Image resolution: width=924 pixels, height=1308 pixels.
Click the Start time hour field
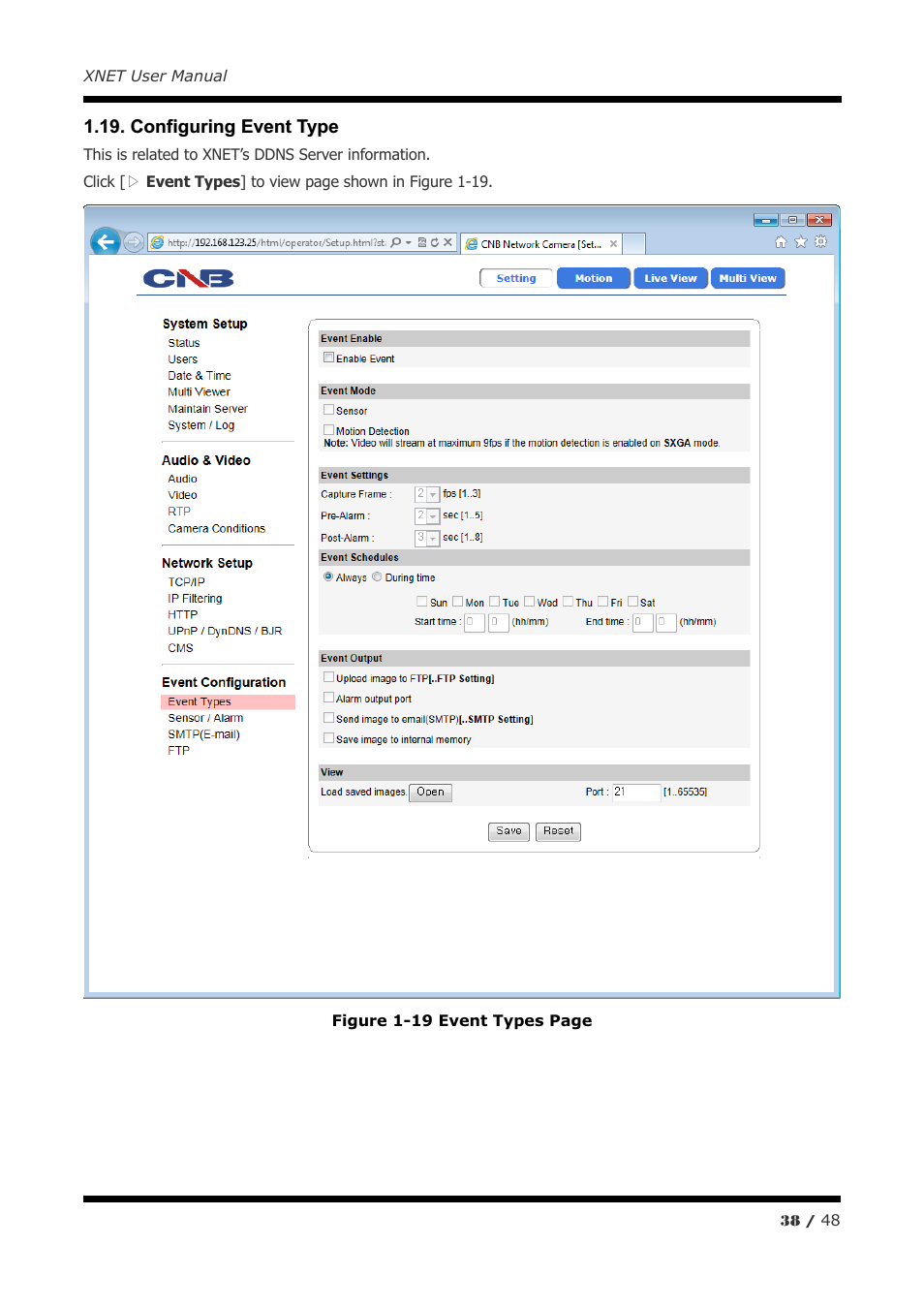[x=475, y=622]
